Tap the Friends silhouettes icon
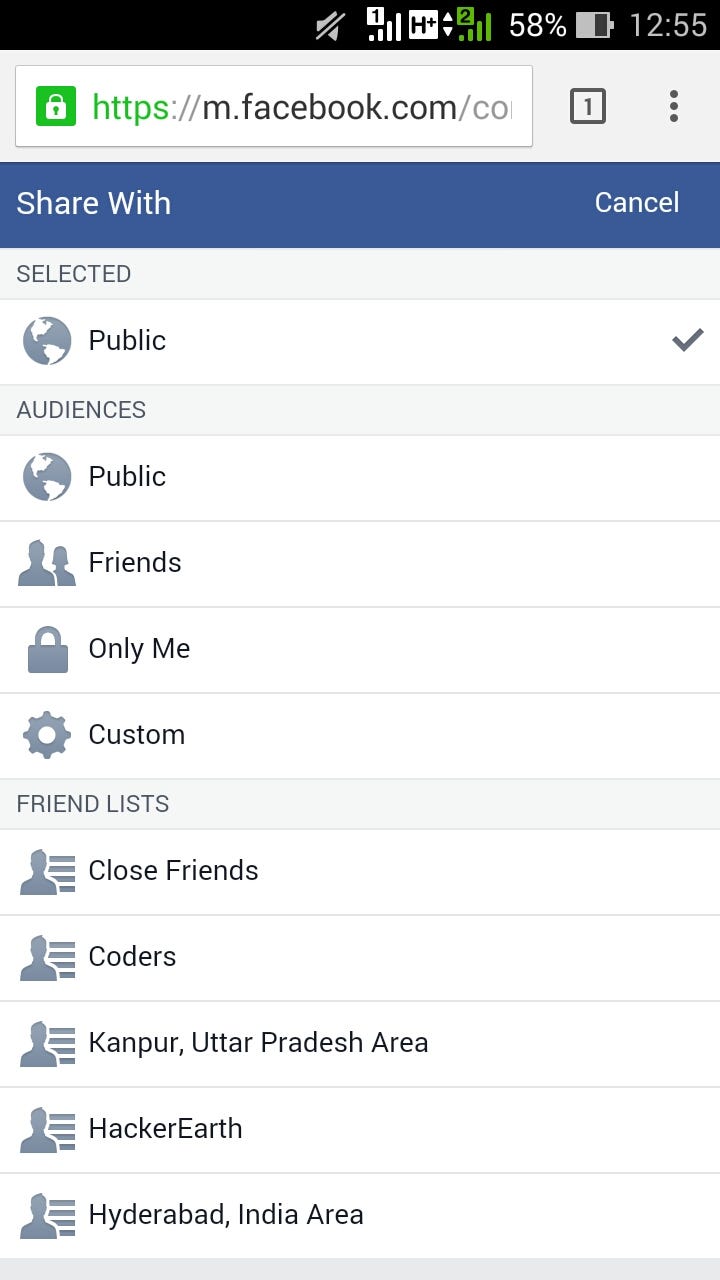Image resolution: width=720 pixels, height=1280 pixels. coord(47,563)
